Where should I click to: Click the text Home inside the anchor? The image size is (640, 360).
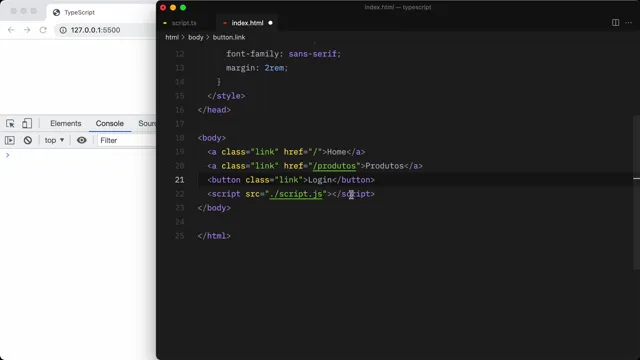coord(337,152)
